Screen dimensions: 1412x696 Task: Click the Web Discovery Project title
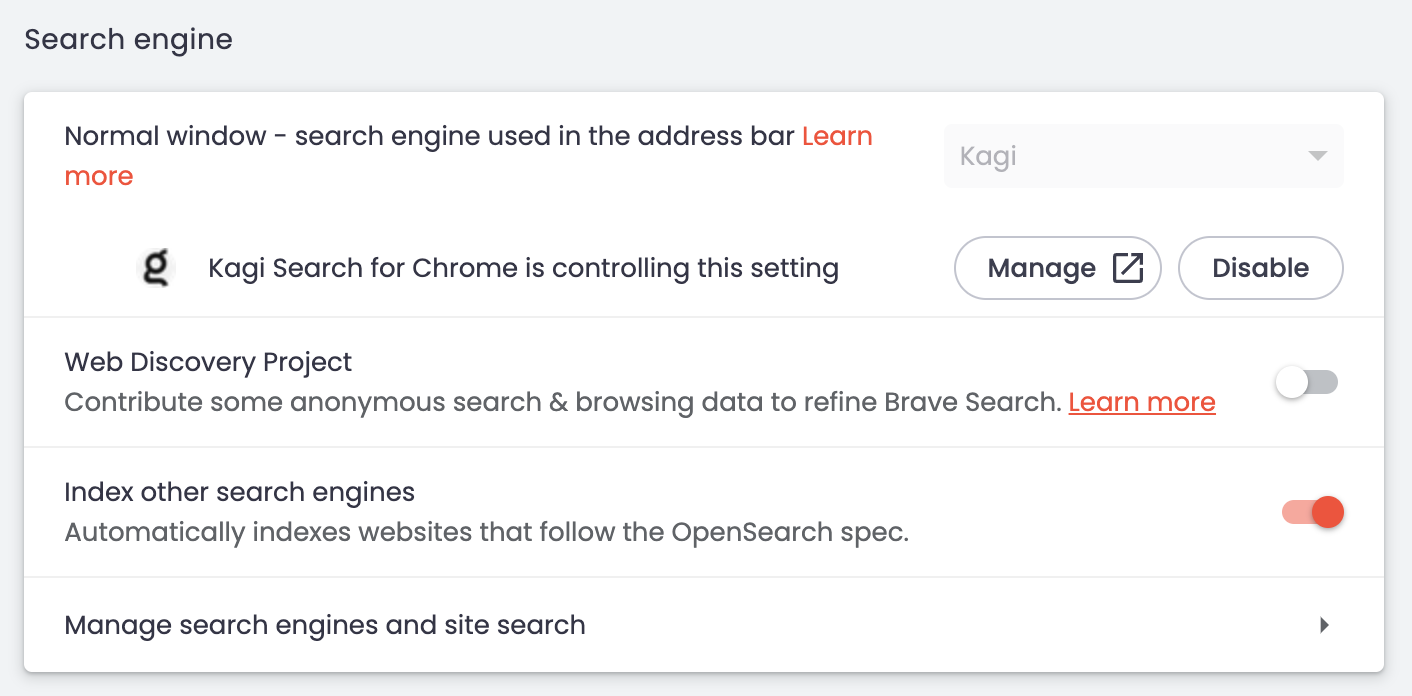[x=208, y=362]
